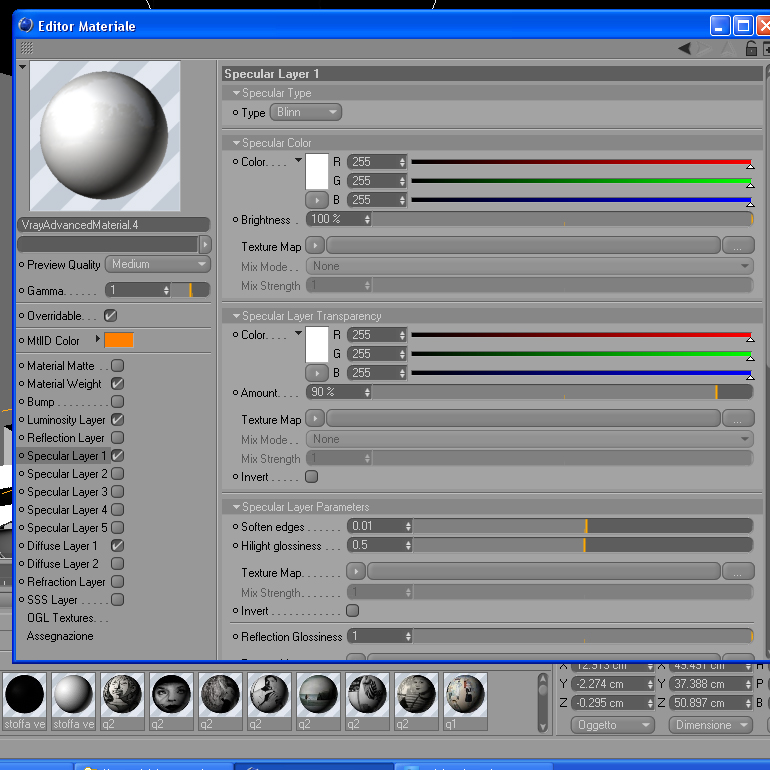This screenshot has width=770, height=770.
Task: Open the Oggetto dropdown button
Action: [x=612, y=725]
